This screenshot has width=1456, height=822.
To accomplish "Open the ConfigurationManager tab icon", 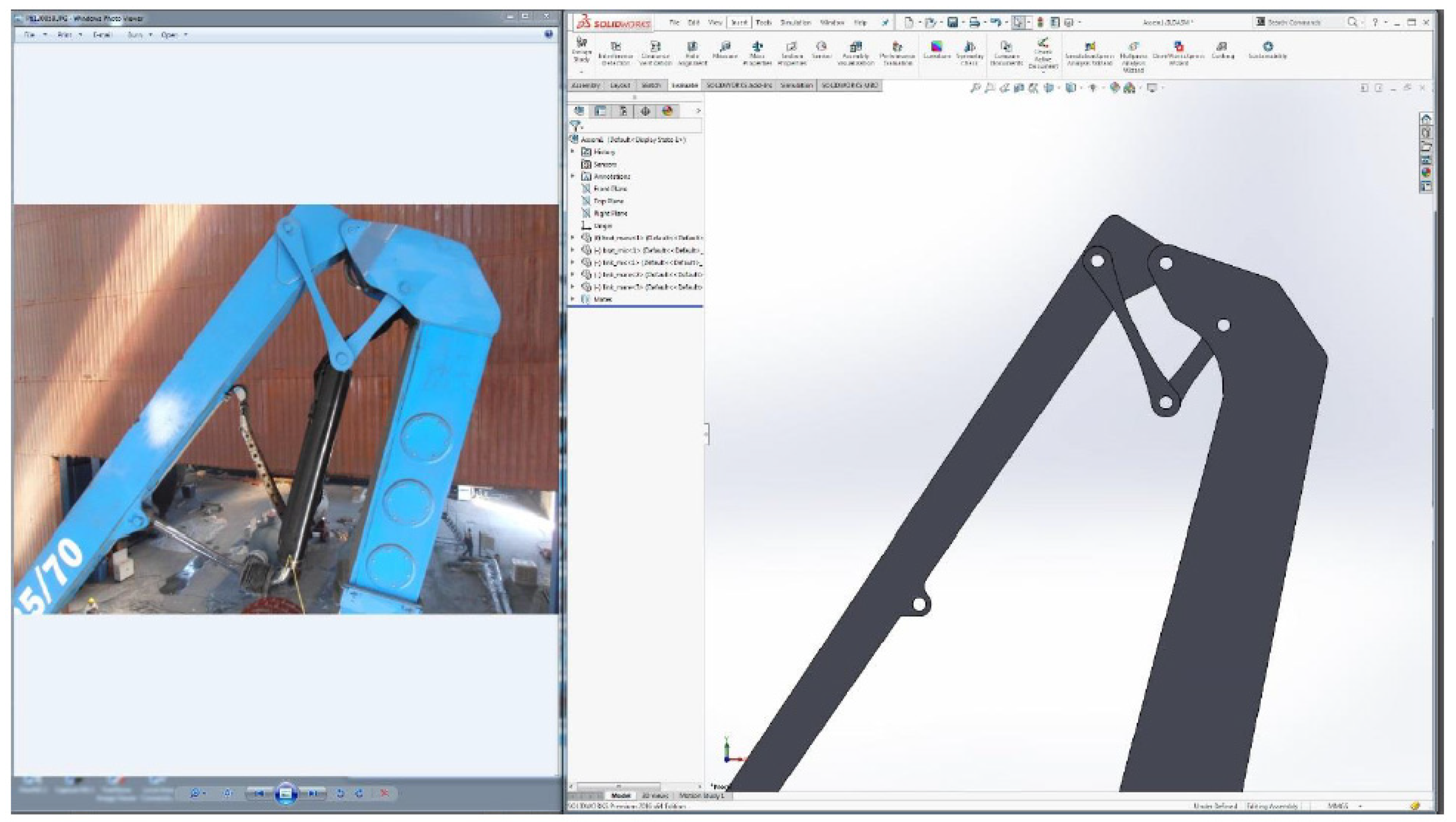I will [x=623, y=111].
